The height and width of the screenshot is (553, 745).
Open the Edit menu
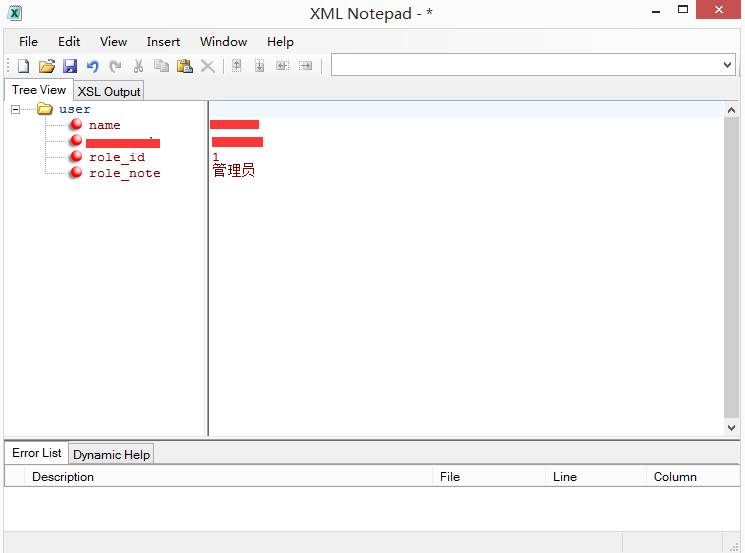coord(69,42)
